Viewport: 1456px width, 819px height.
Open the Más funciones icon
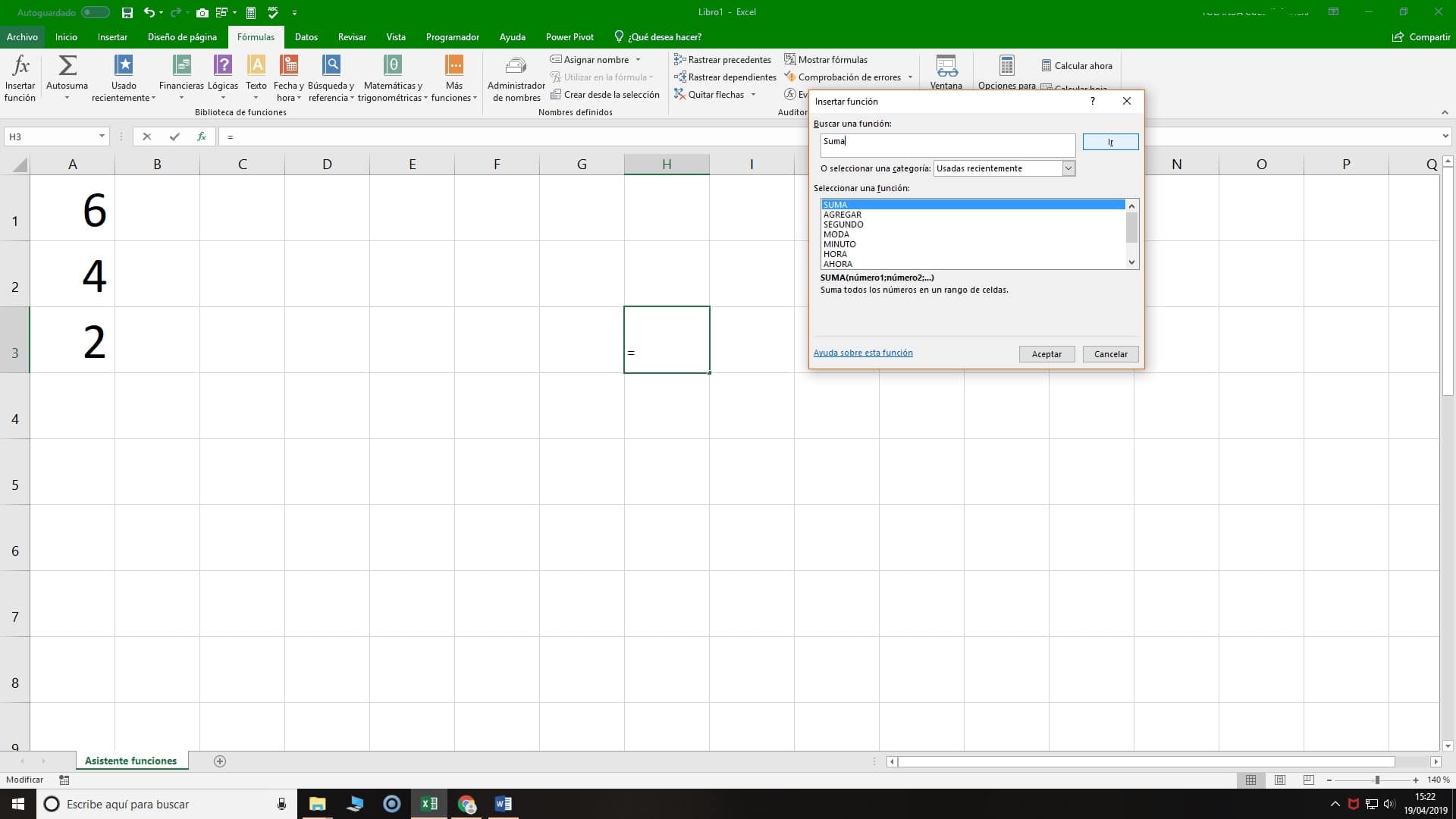[454, 66]
